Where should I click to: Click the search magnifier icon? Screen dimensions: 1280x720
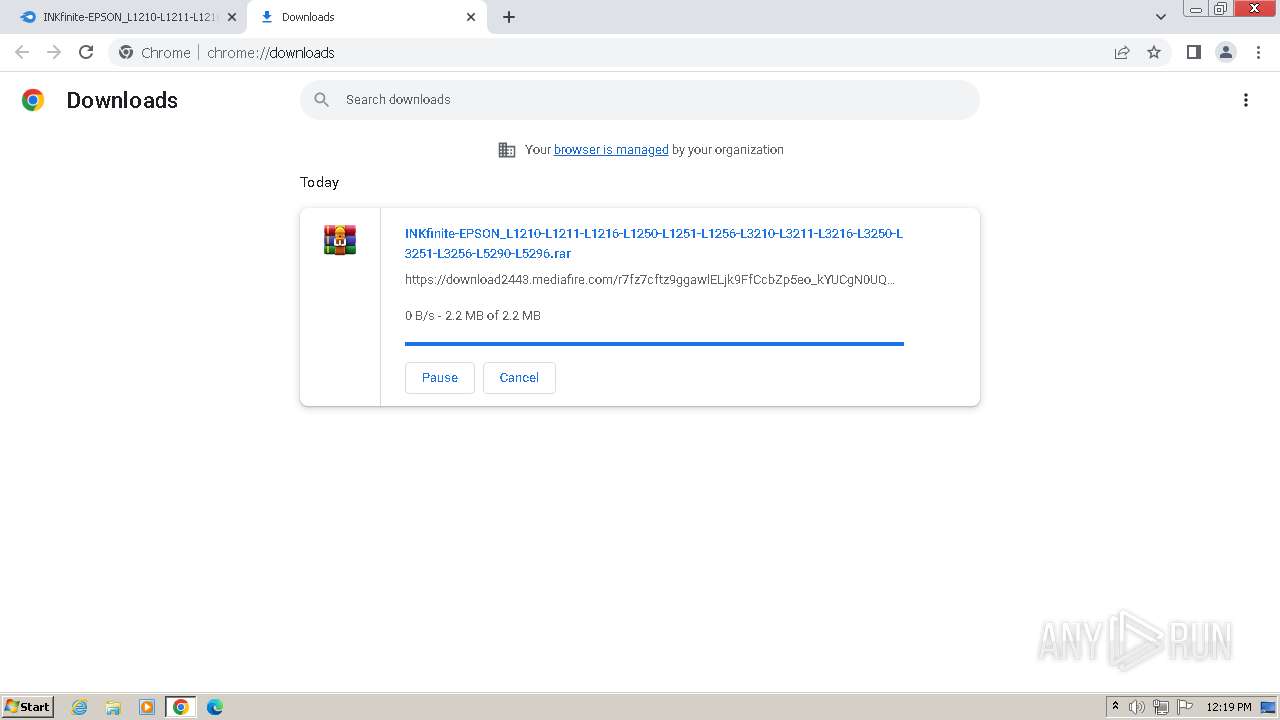coord(321,100)
